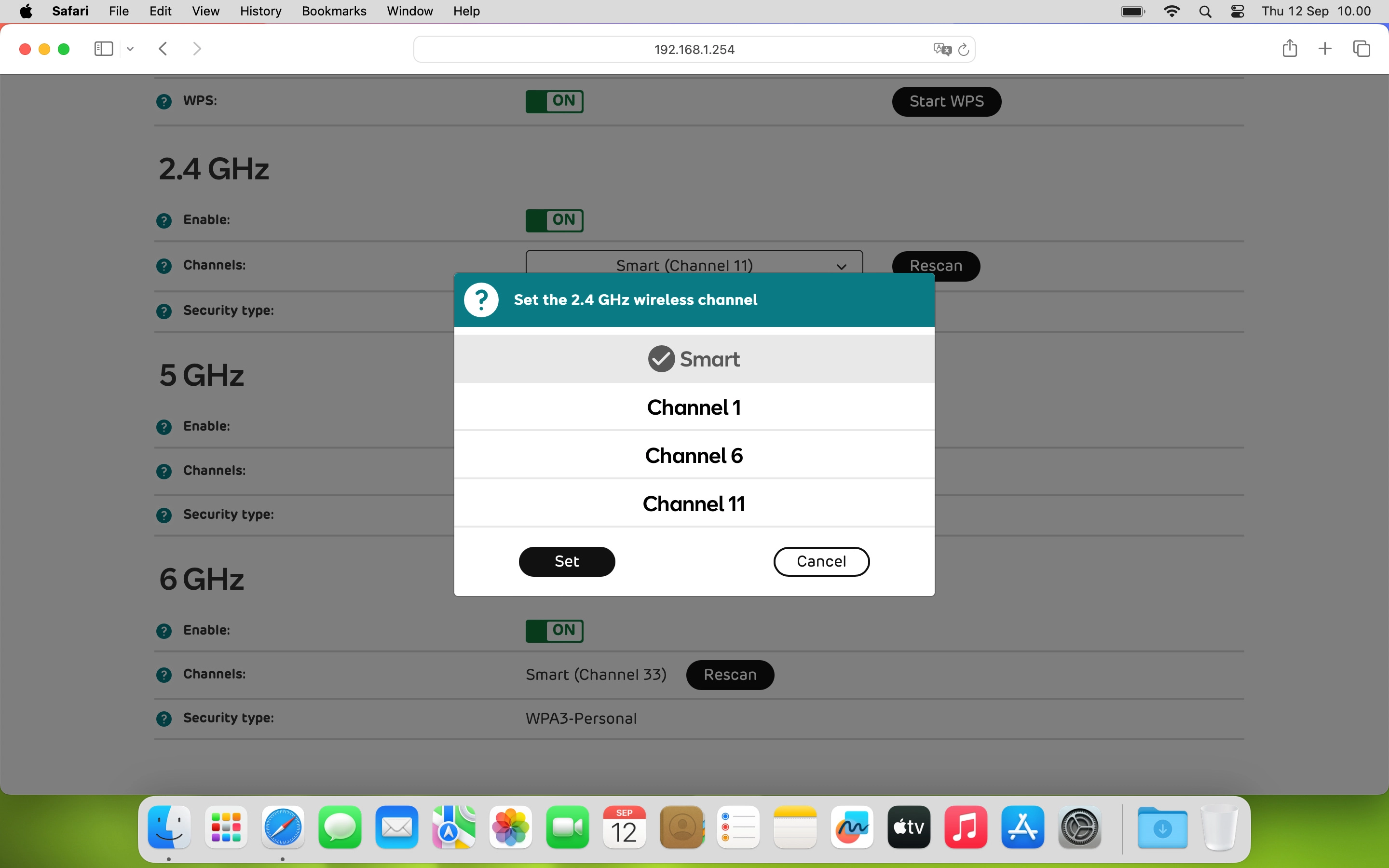Viewport: 1389px width, 868px height.
Task: Open a new Safari tab
Action: click(1325, 49)
